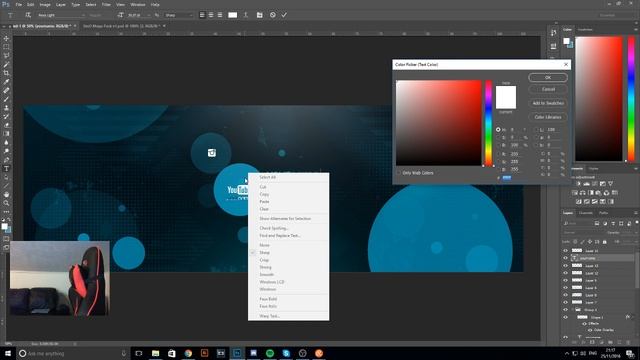Open Spotify from the taskbar
This screenshot has width=640, height=360.
[x=270, y=353]
